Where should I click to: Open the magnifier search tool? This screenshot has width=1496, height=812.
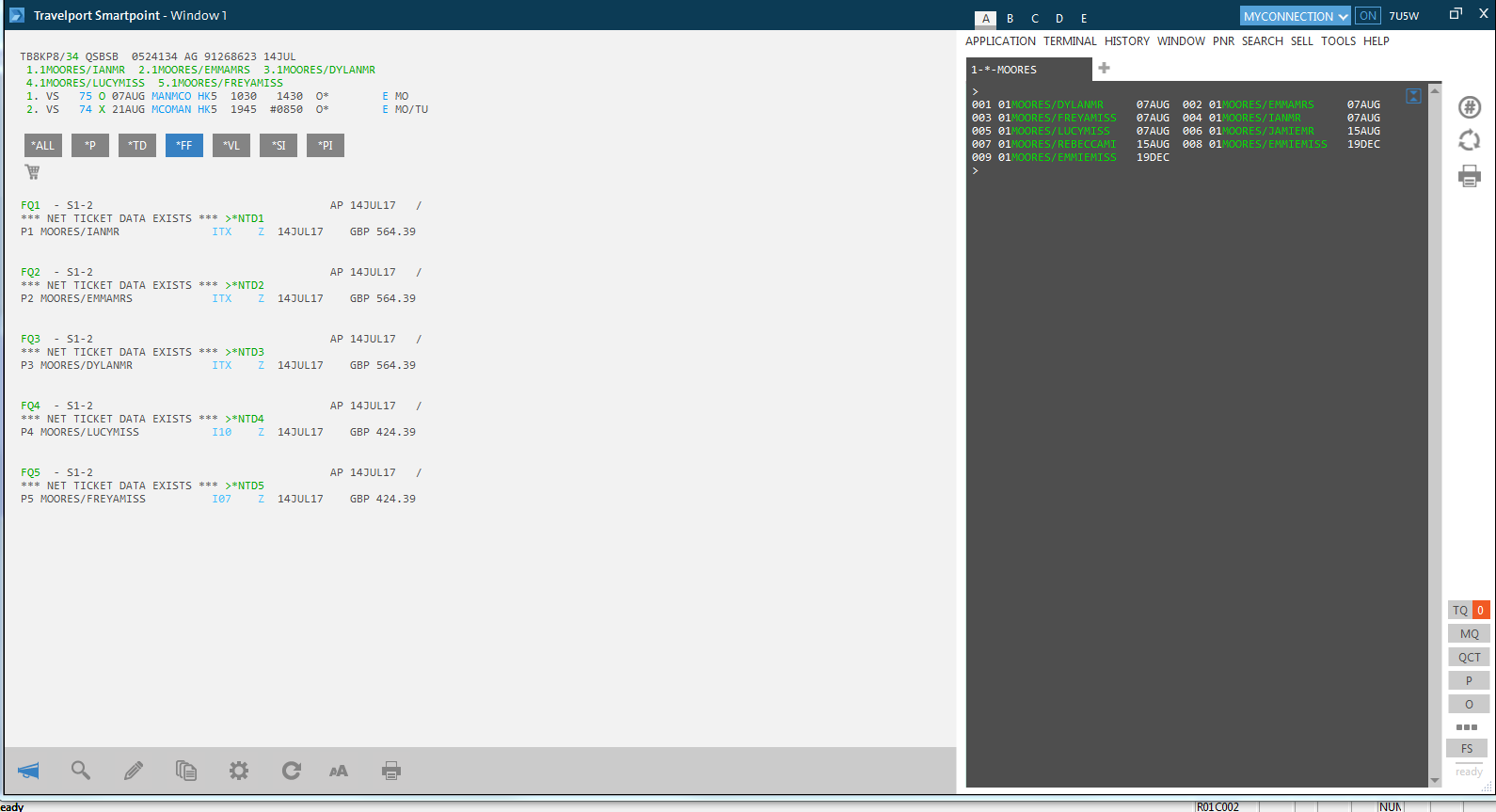(81, 771)
